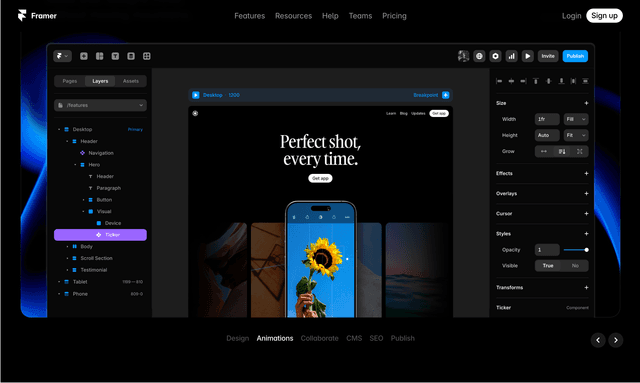Click the align left icon

pyautogui.click(x=499, y=81)
